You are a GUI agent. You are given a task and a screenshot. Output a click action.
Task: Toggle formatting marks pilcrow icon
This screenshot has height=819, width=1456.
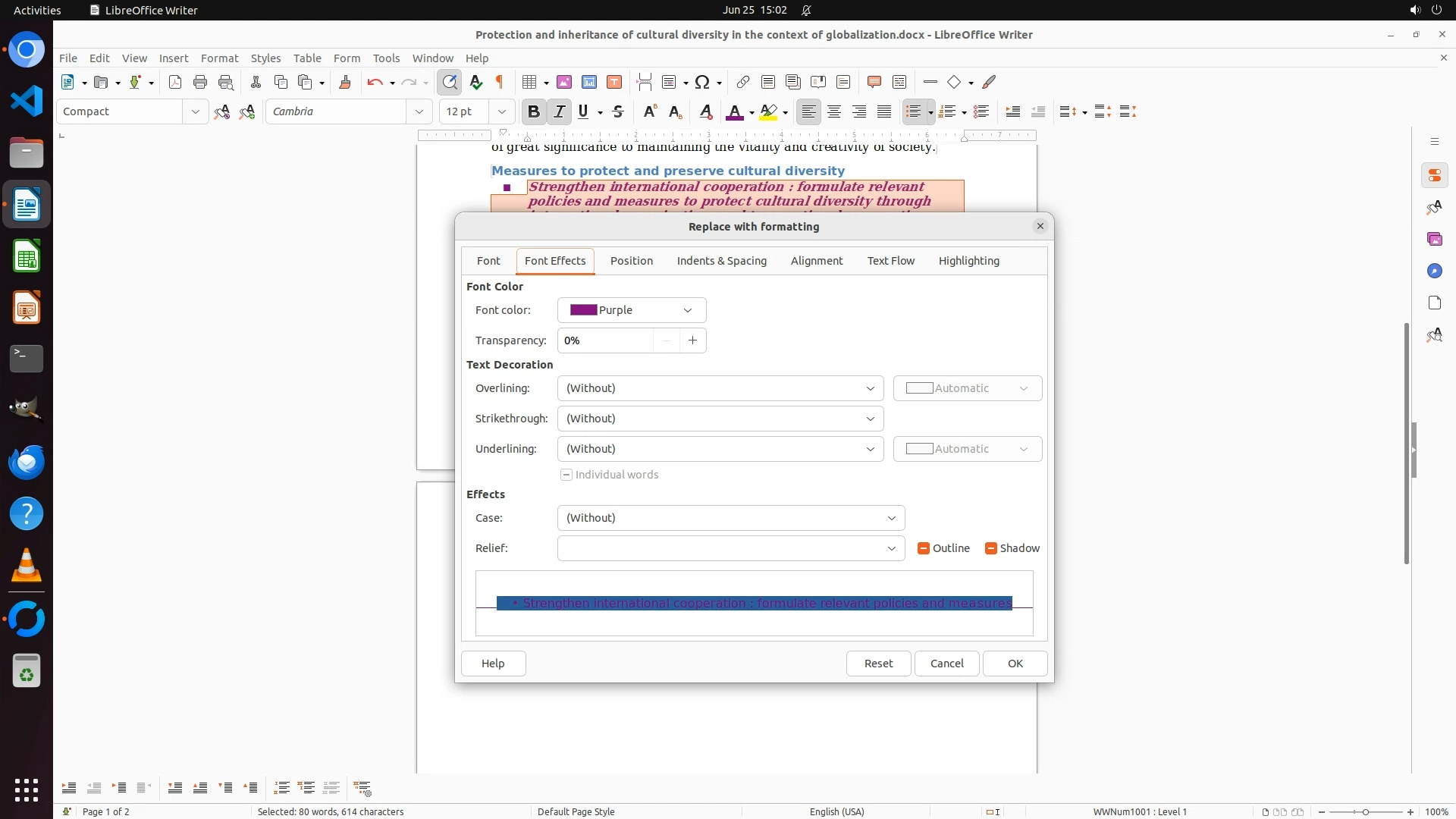[x=500, y=82]
